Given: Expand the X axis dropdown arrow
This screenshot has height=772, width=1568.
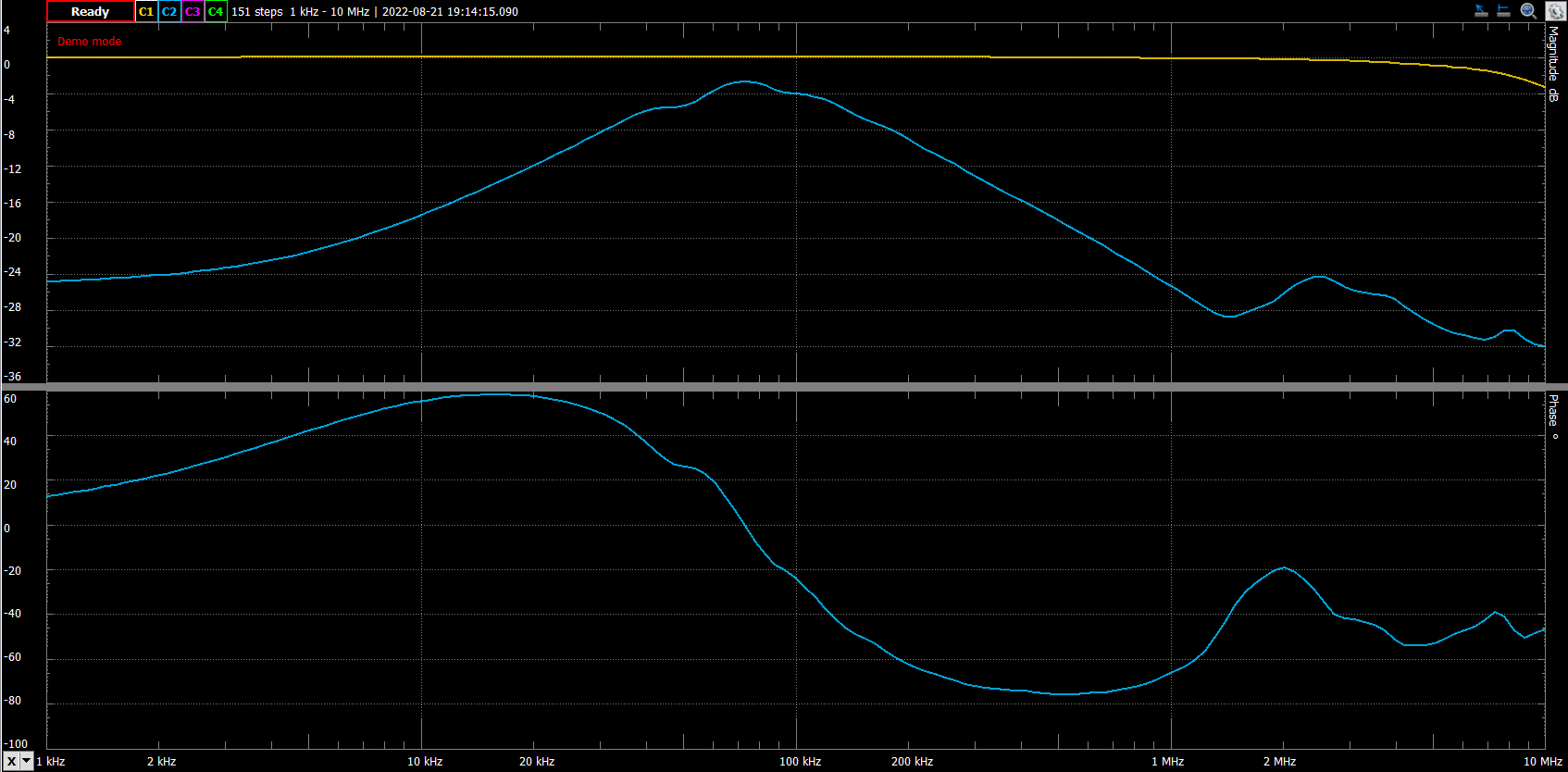Looking at the screenshot, I should click(x=27, y=762).
